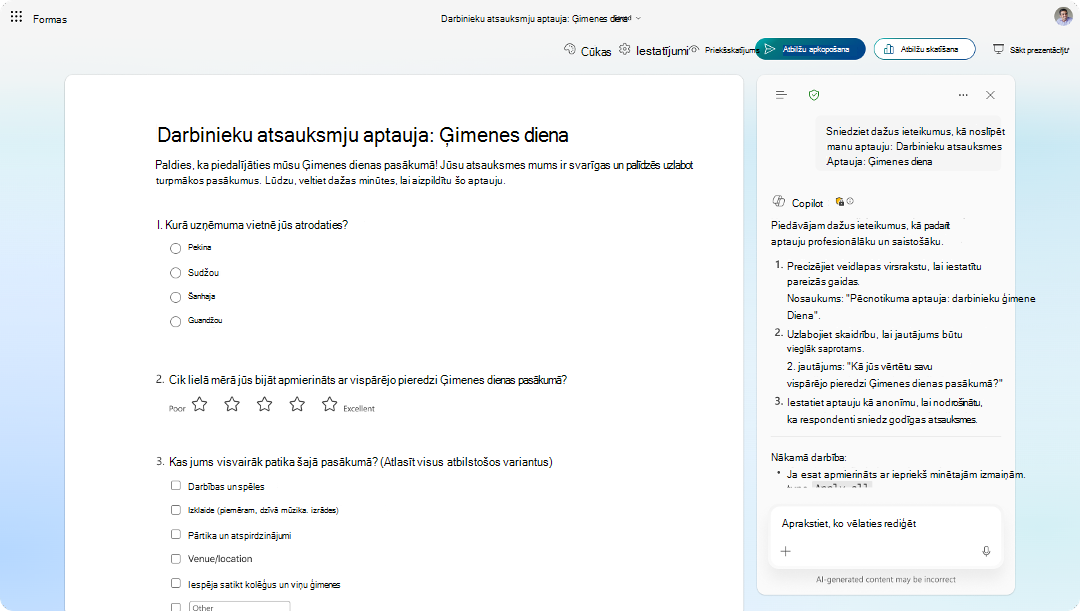The image size is (1080, 612).
Task: Click the form title Darbinieku atsauksmju aptauja
Action: [363, 135]
